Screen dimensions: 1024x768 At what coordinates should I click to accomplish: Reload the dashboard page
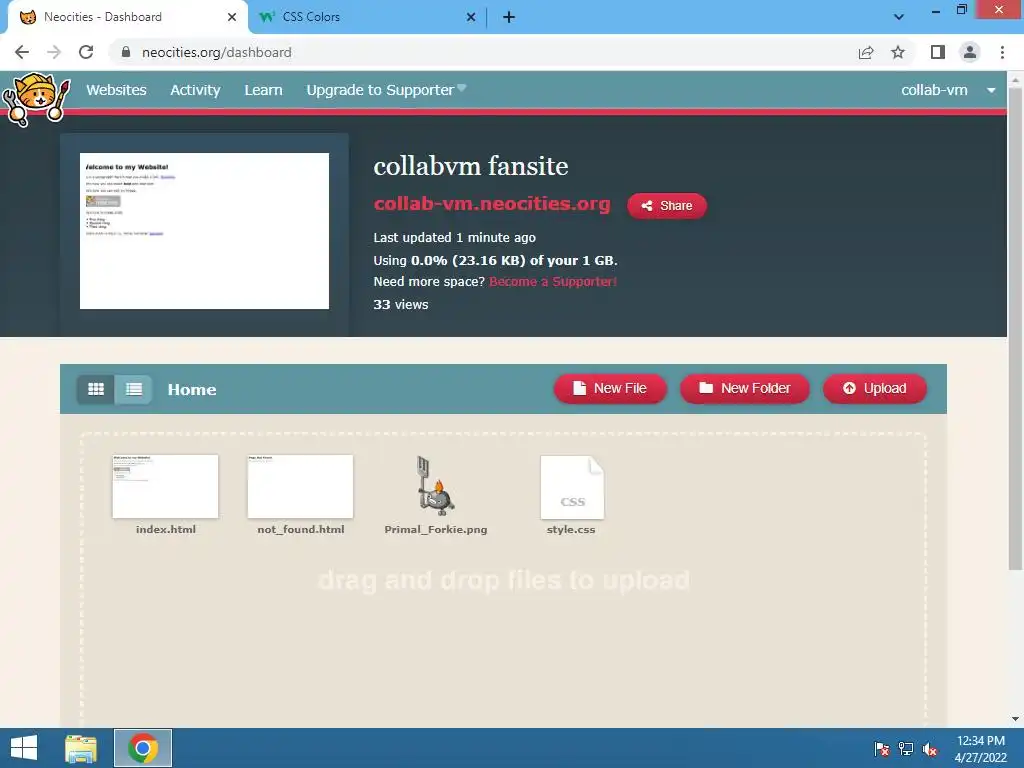(x=86, y=52)
